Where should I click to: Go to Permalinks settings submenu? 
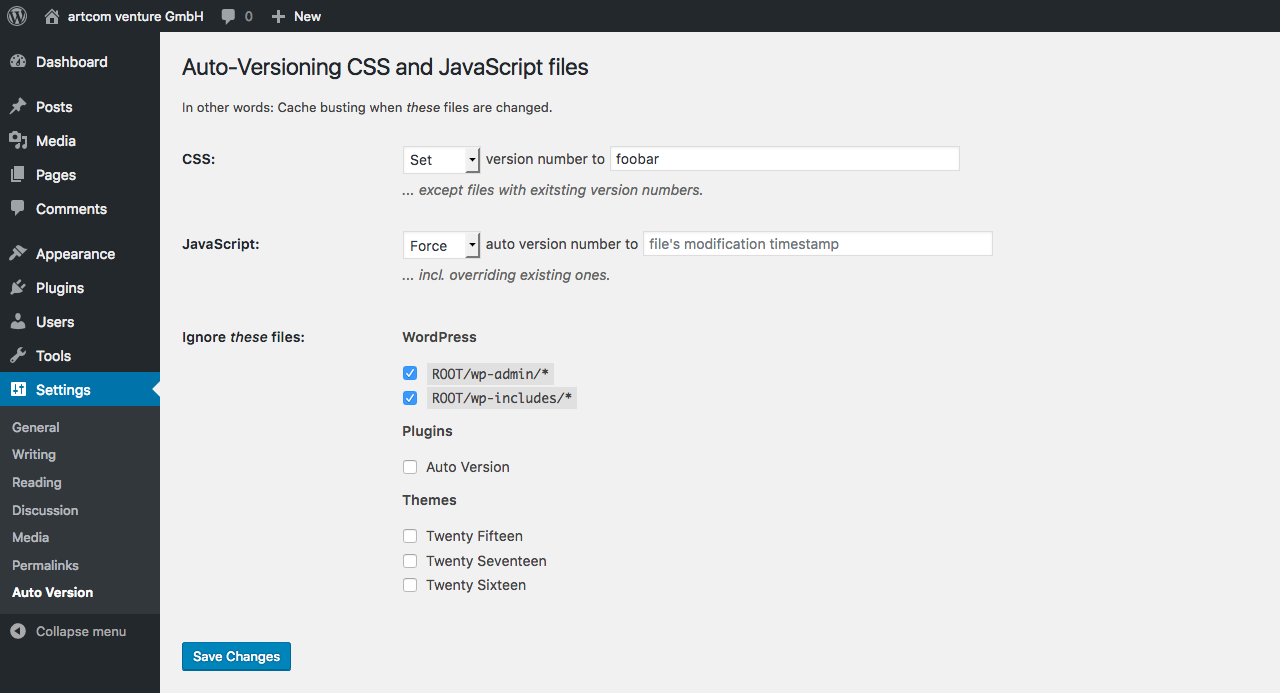pyautogui.click(x=45, y=565)
